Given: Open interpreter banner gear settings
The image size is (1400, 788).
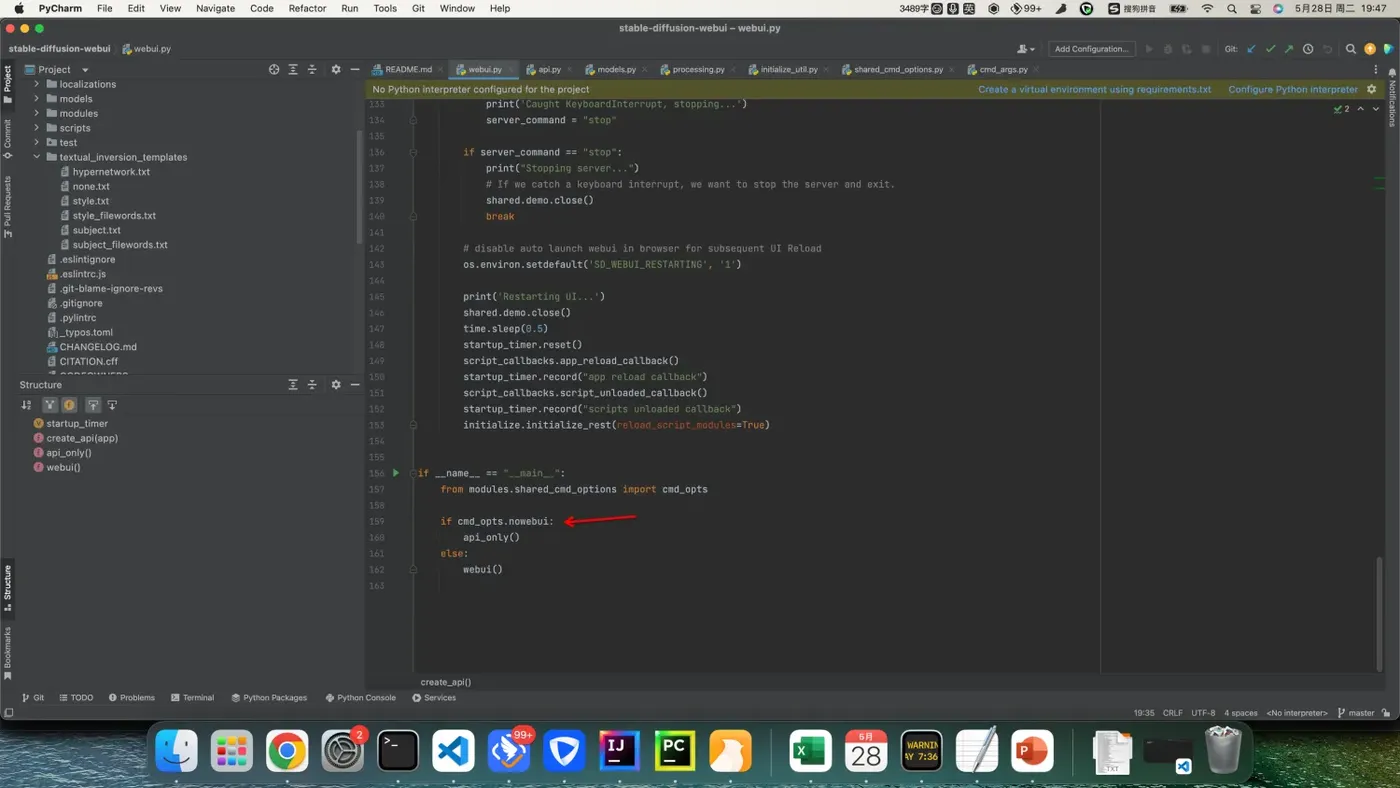Looking at the screenshot, I should pyautogui.click(x=1372, y=89).
